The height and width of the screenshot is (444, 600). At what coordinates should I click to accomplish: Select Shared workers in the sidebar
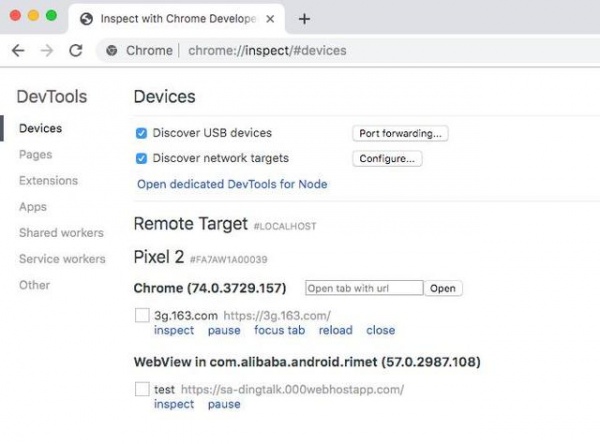[x=61, y=233]
